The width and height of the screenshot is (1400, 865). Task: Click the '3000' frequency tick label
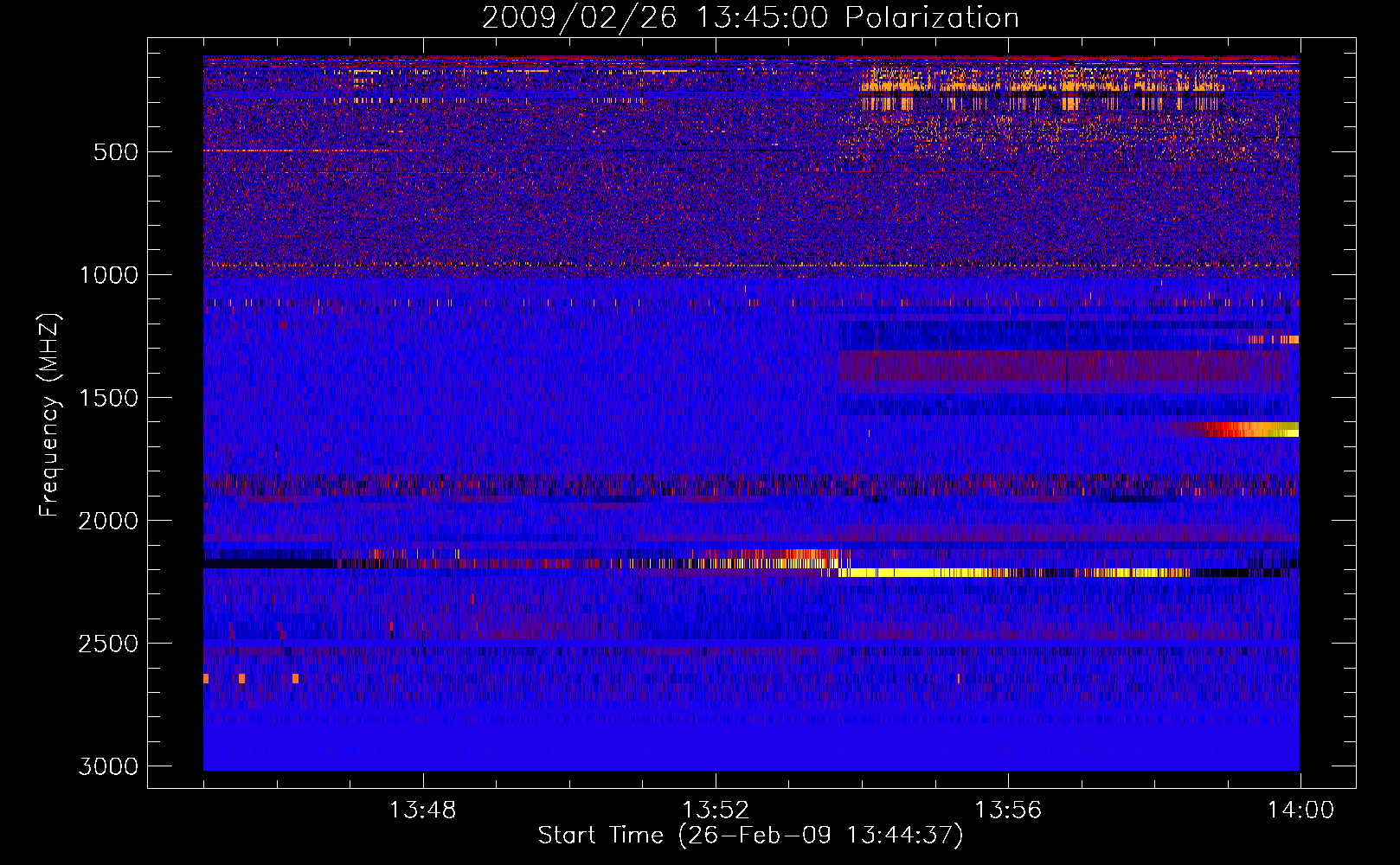point(108,766)
